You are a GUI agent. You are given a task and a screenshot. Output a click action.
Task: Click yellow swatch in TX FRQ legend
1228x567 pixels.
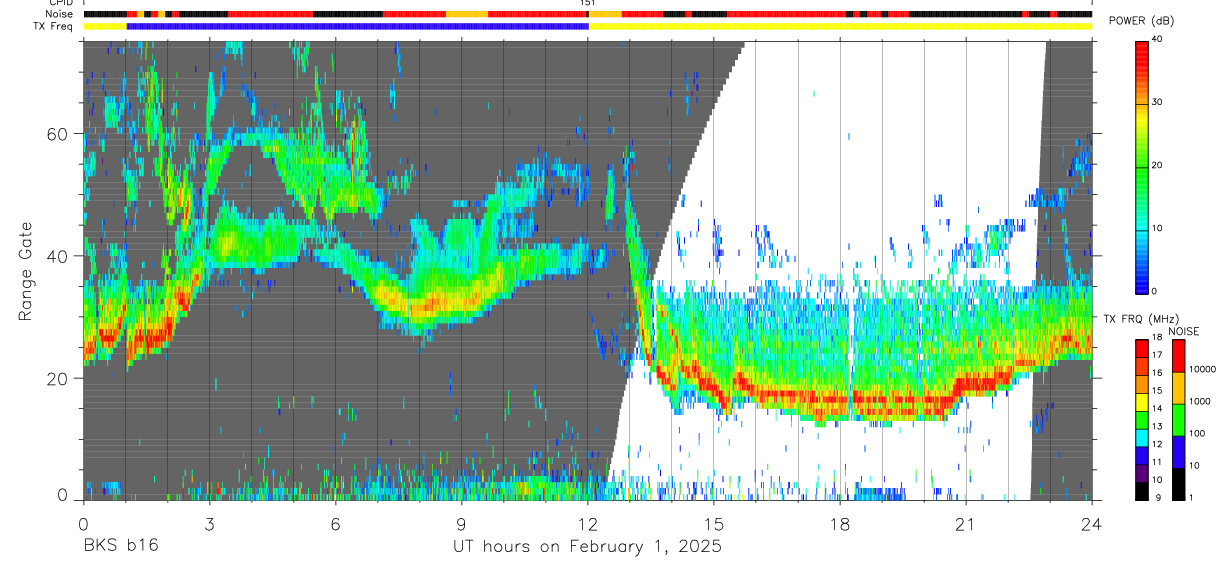(1141, 401)
